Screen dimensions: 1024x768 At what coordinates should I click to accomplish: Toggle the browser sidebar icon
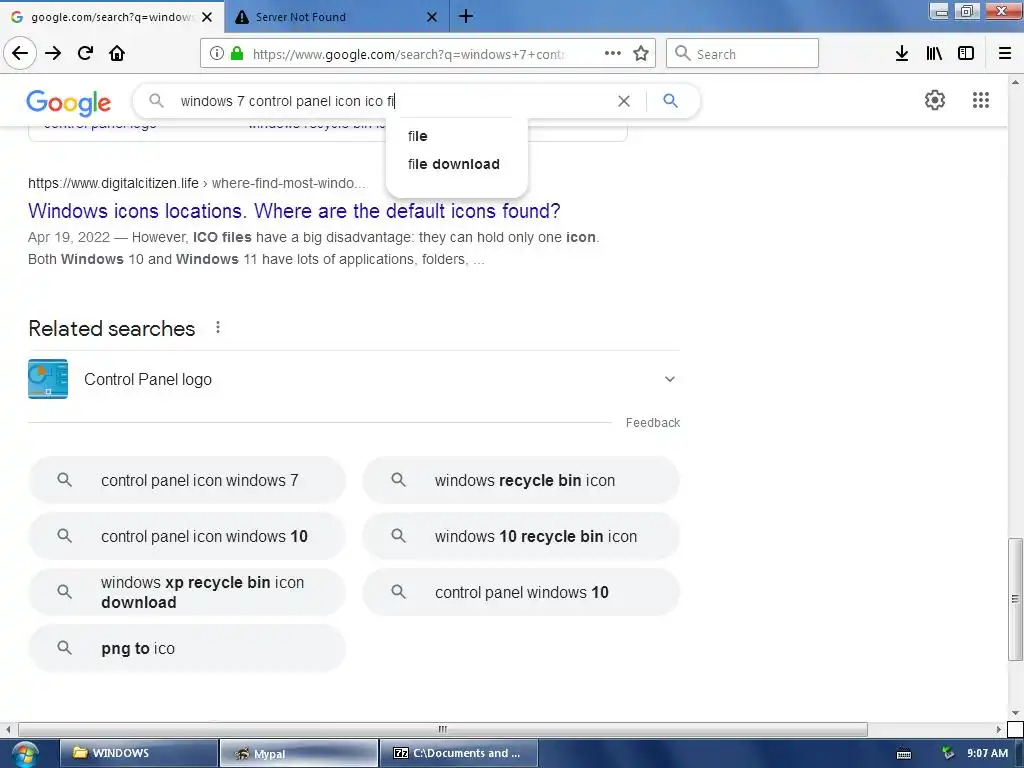coord(966,54)
